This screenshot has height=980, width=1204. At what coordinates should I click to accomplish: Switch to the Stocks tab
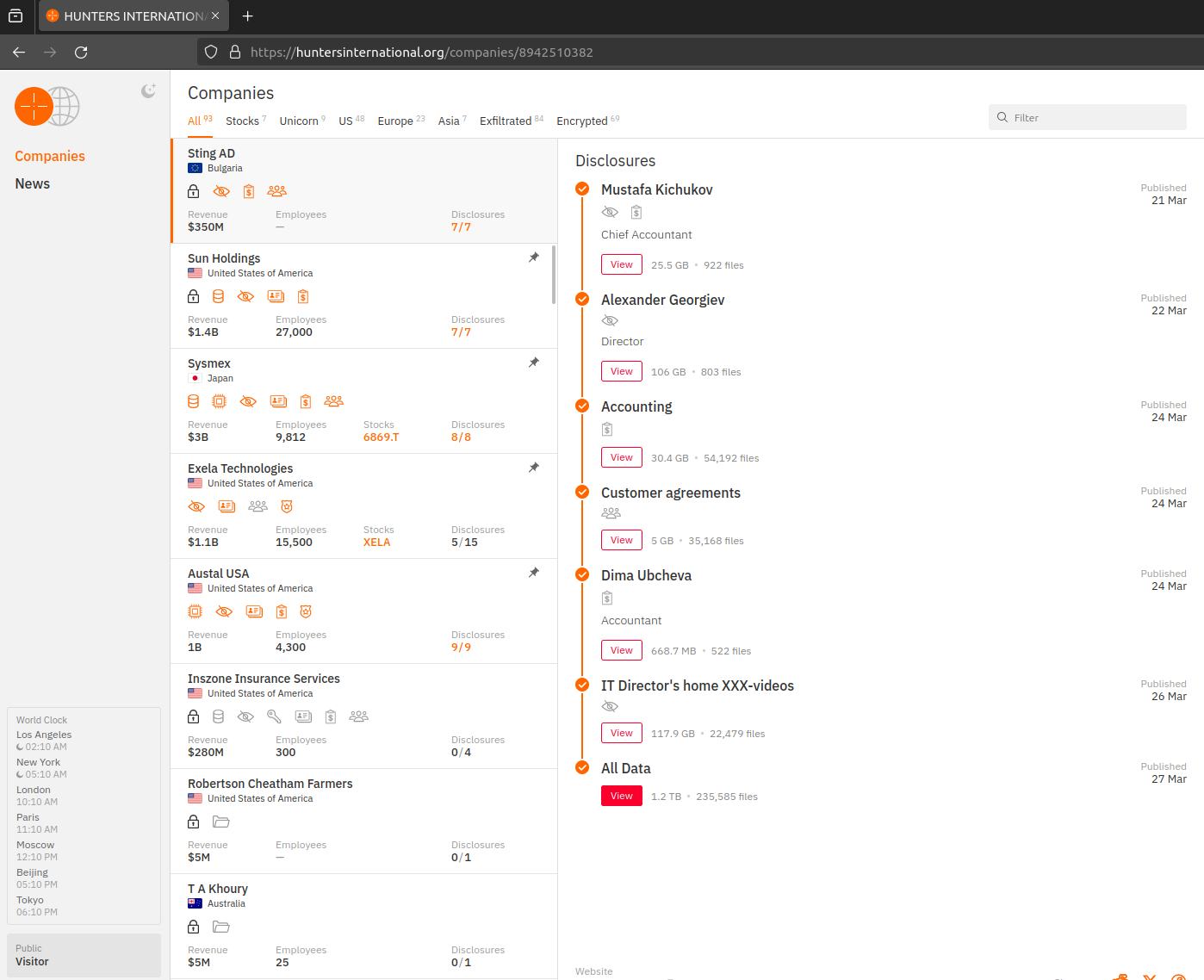pos(245,121)
